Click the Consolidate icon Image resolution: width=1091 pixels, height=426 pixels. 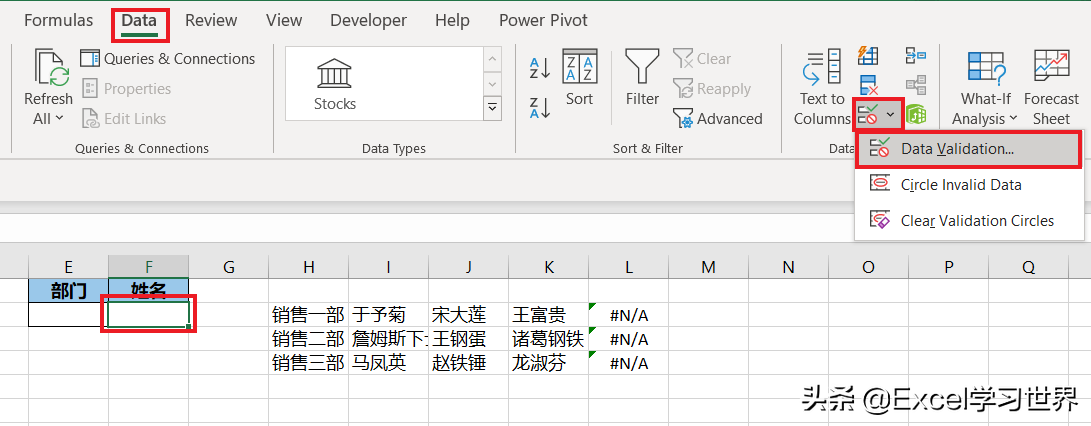pos(916,55)
